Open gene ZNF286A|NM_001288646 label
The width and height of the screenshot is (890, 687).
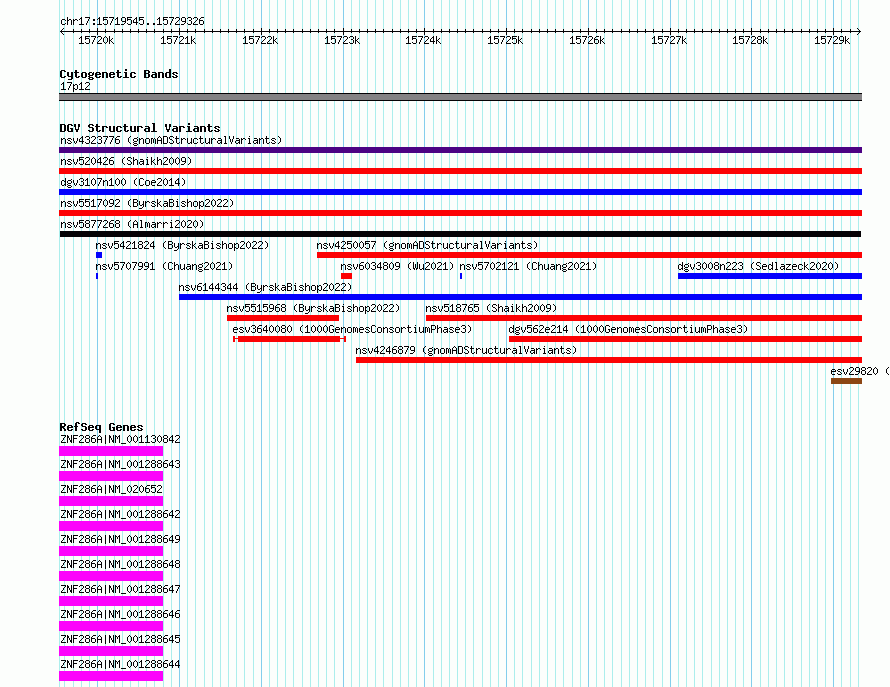120,614
